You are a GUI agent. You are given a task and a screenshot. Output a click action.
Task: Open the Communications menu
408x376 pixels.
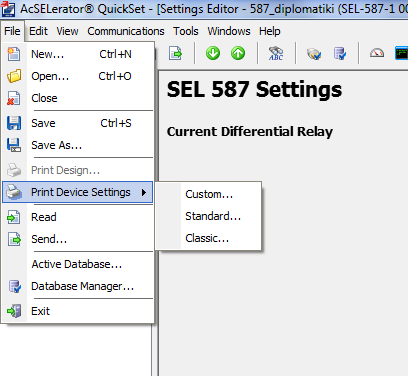(126, 31)
